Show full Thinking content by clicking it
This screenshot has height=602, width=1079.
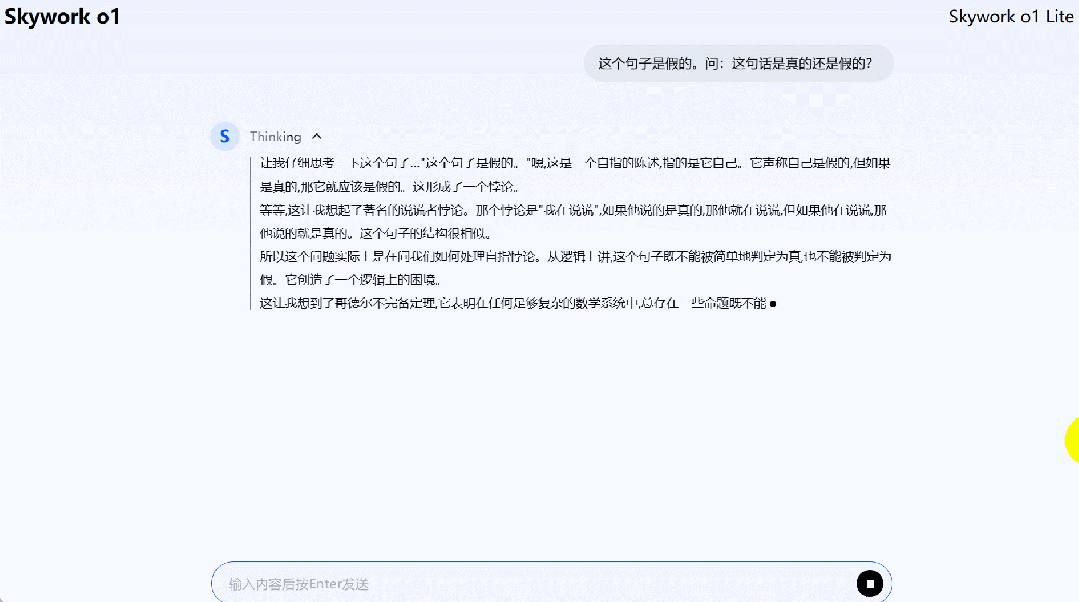(x=276, y=136)
